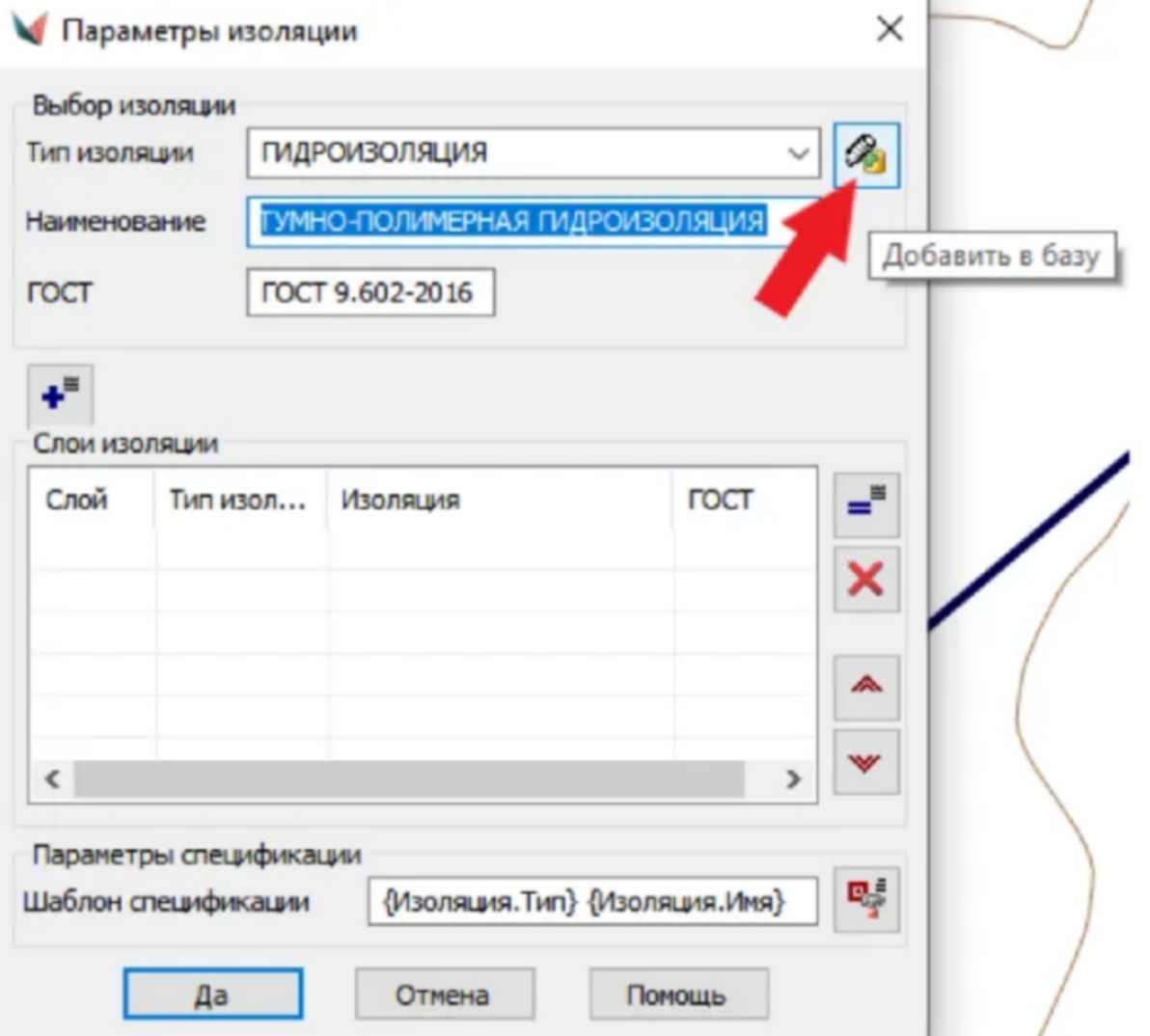Click the 'ГОСТ 9.602-2016' input field

pos(370,292)
